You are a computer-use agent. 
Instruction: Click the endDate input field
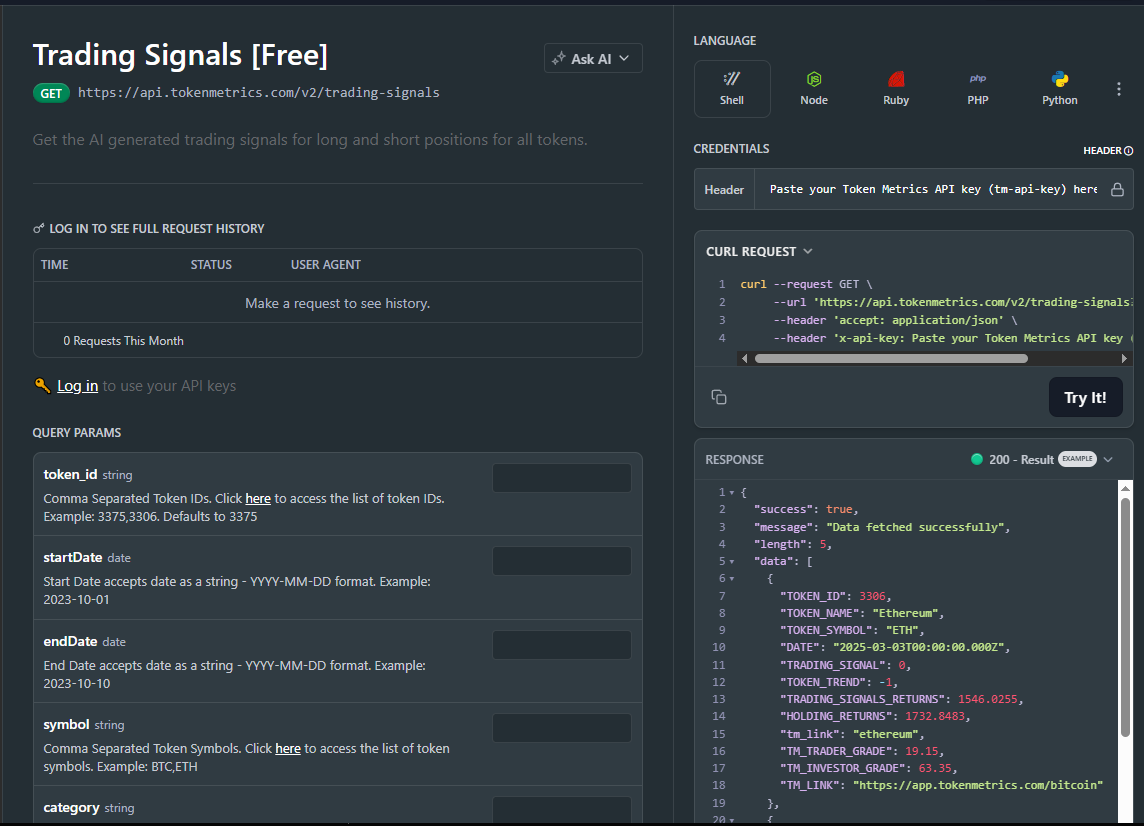point(562,645)
